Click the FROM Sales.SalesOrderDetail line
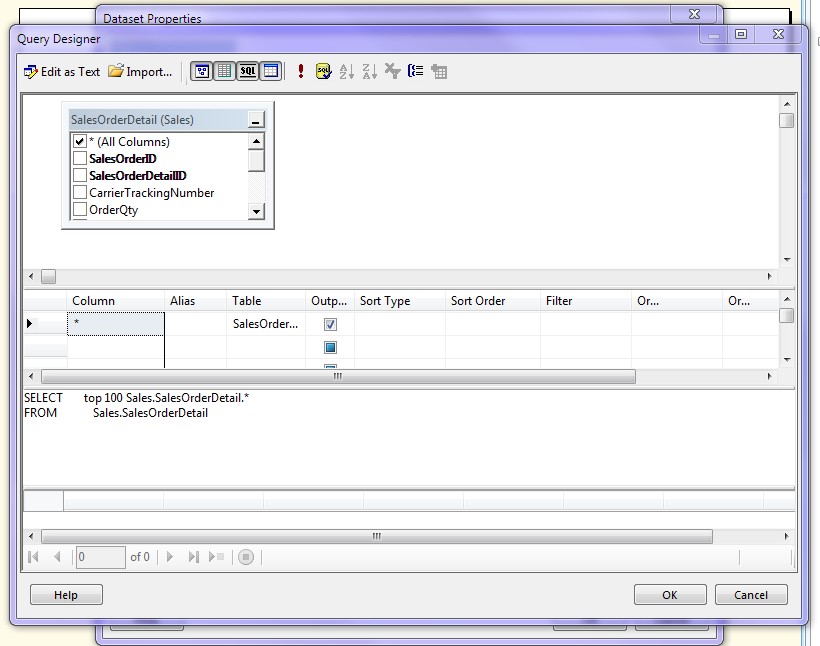The width and height of the screenshot is (820, 646). tap(116, 413)
